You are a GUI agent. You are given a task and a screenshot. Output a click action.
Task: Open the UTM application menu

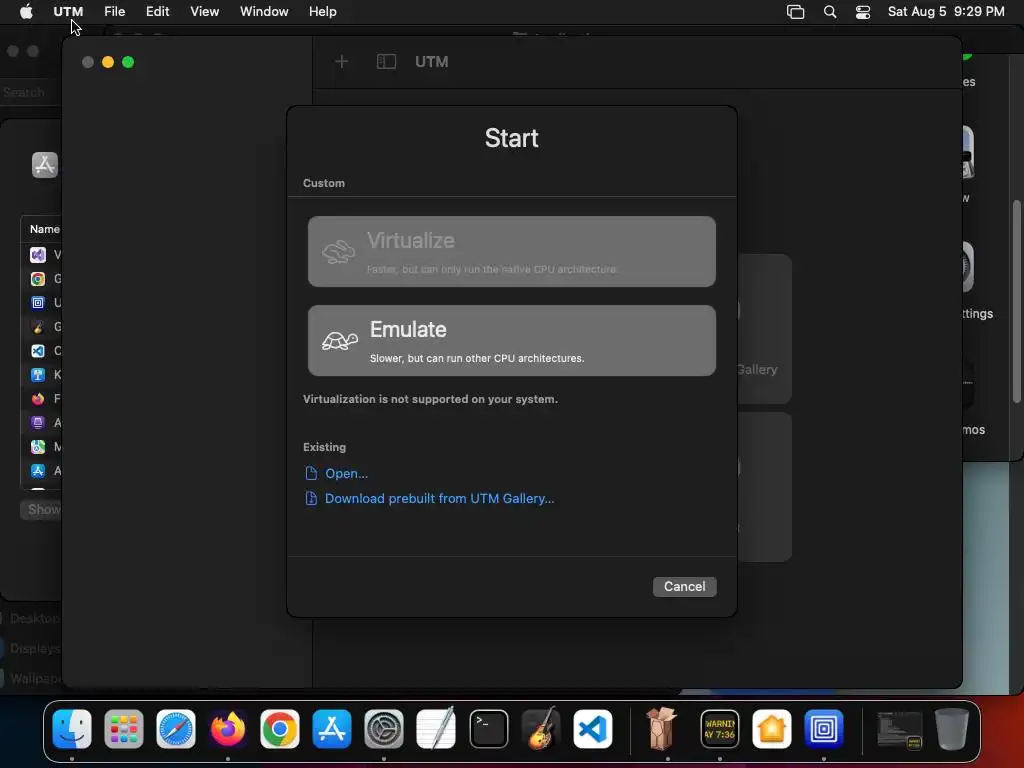[x=68, y=12]
